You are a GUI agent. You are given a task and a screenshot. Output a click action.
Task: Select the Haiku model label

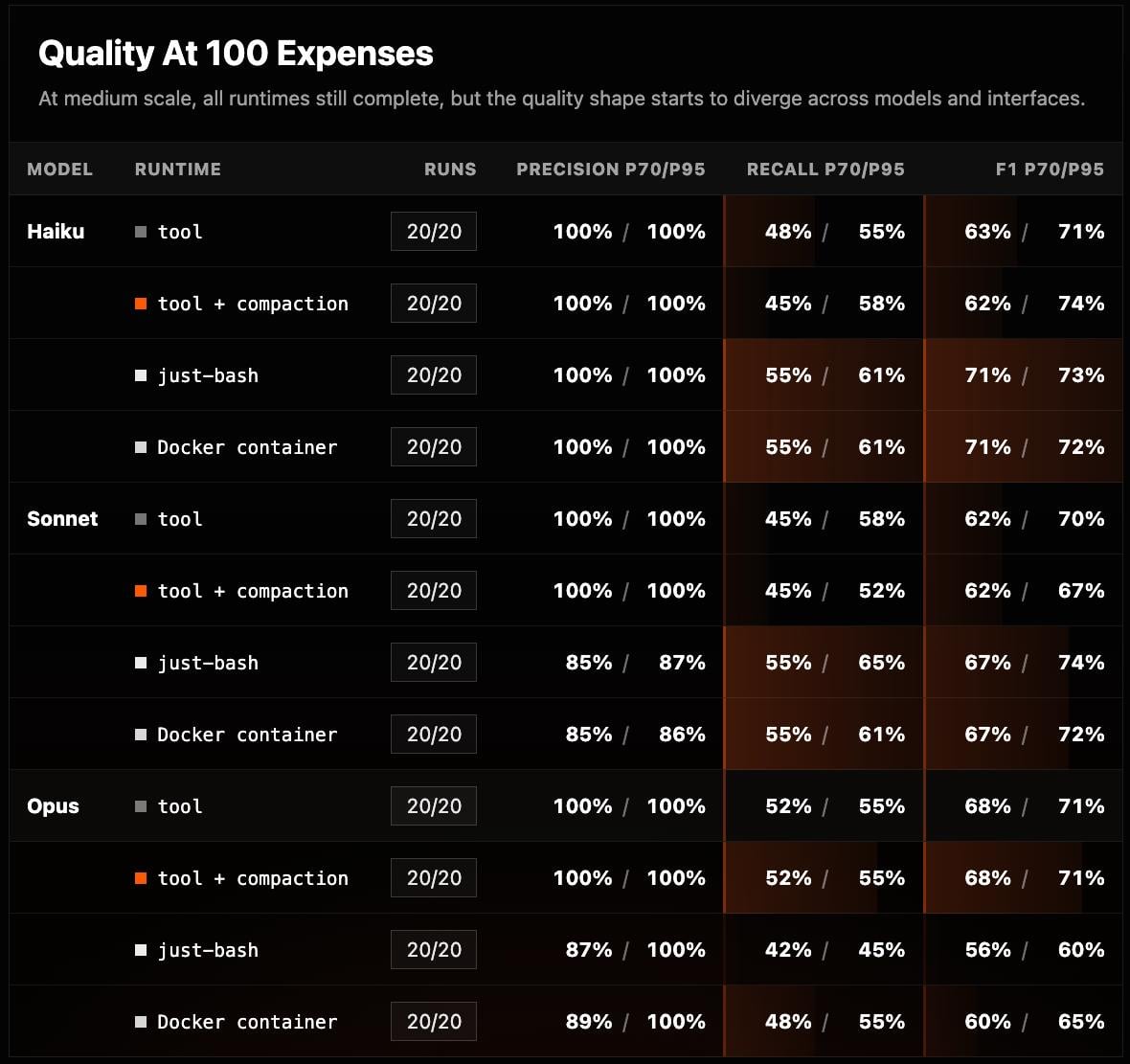coord(56,232)
